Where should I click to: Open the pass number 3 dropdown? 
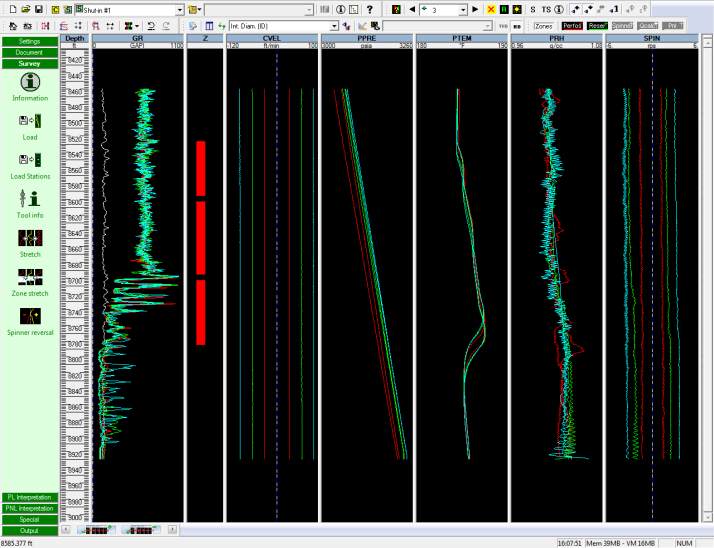coord(463,10)
